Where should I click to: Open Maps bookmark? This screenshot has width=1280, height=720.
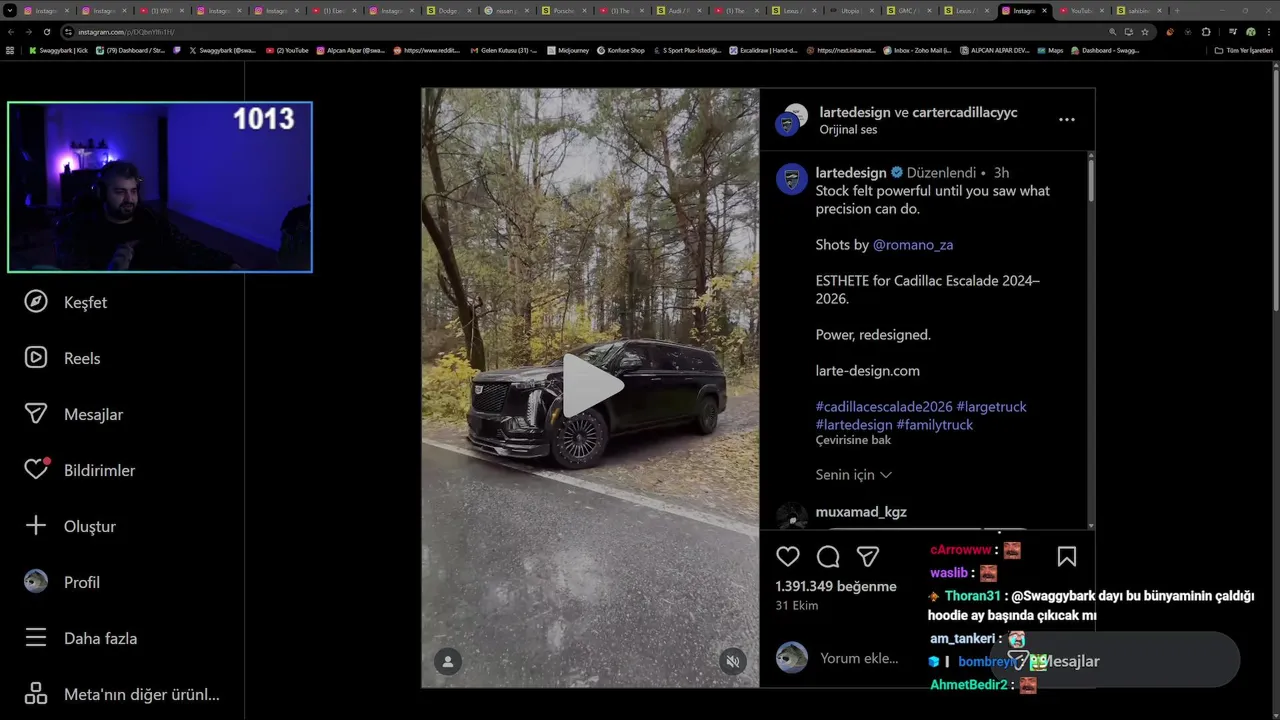coord(1050,50)
